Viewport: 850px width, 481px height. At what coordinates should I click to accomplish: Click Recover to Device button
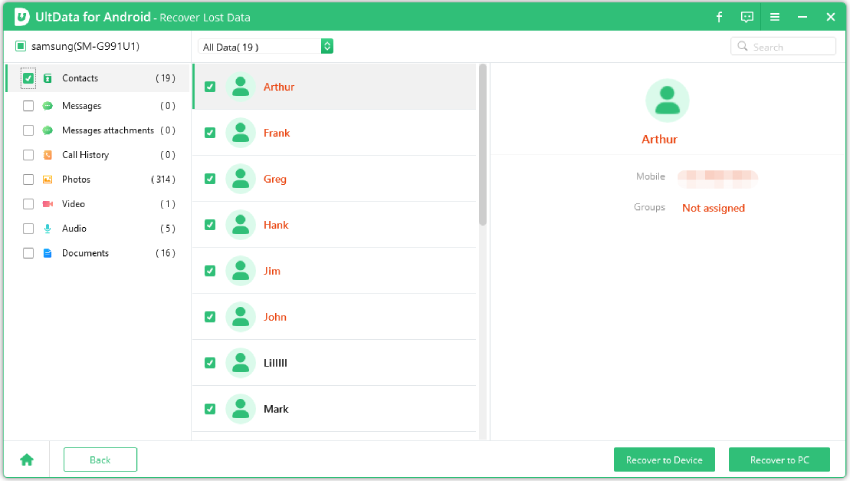click(664, 460)
